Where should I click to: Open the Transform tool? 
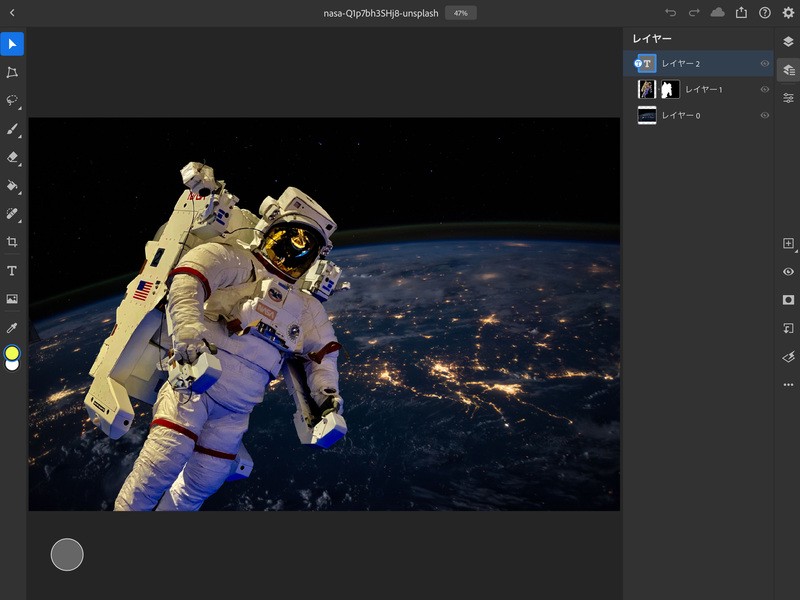[12, 72]
